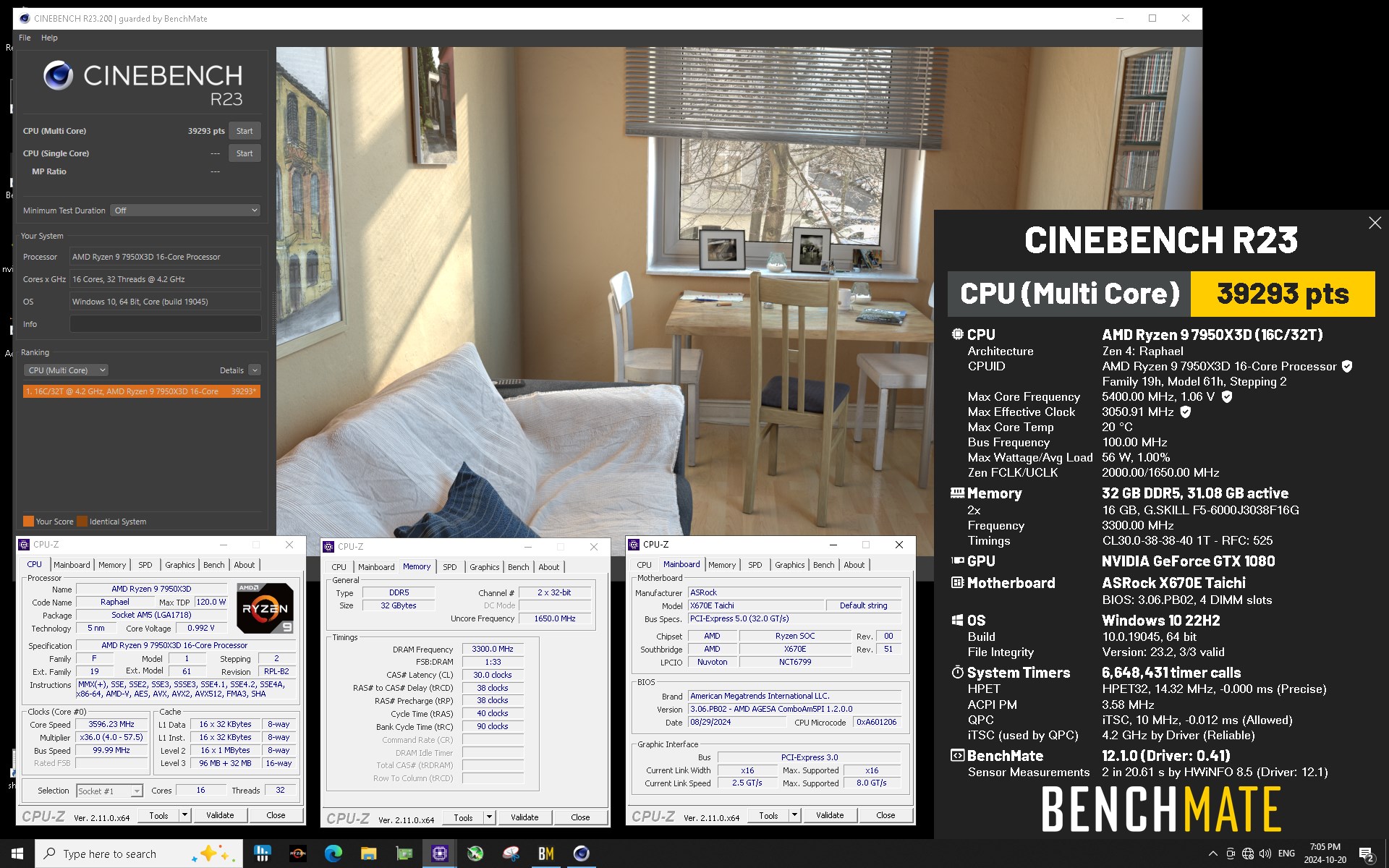Show hidden system tray icons
The height and width of the screenshot is (868, 1389).
tap(1213, 854)
